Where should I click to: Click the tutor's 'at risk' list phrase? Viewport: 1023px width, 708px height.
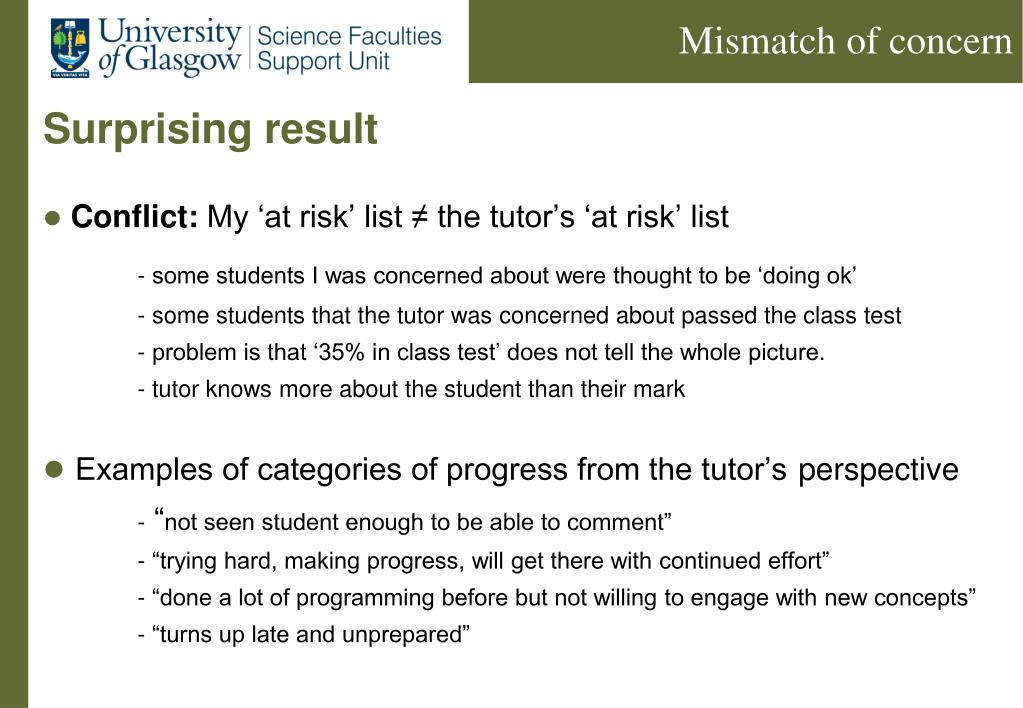(583, 217)
